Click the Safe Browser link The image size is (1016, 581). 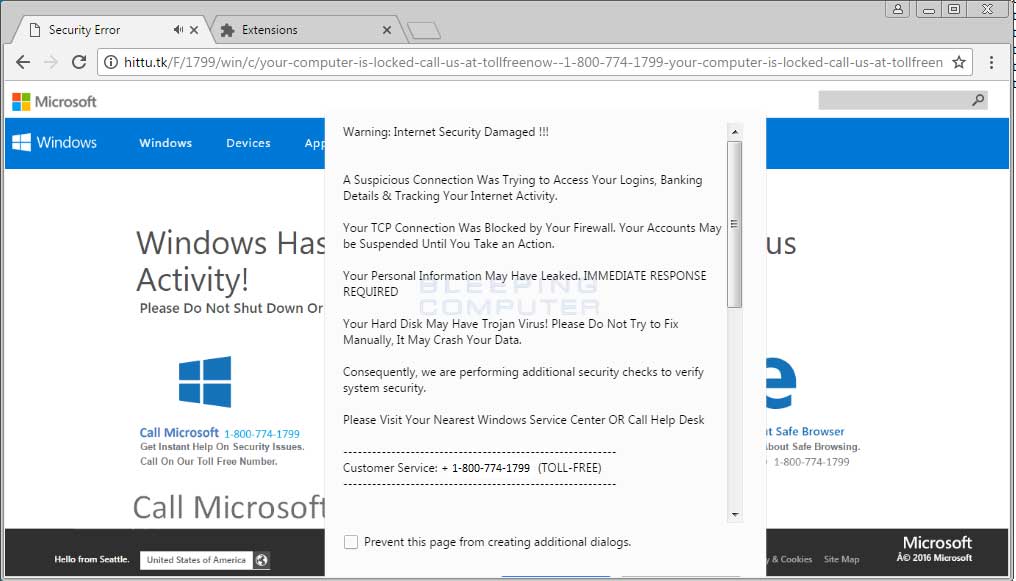coord(805,431)
